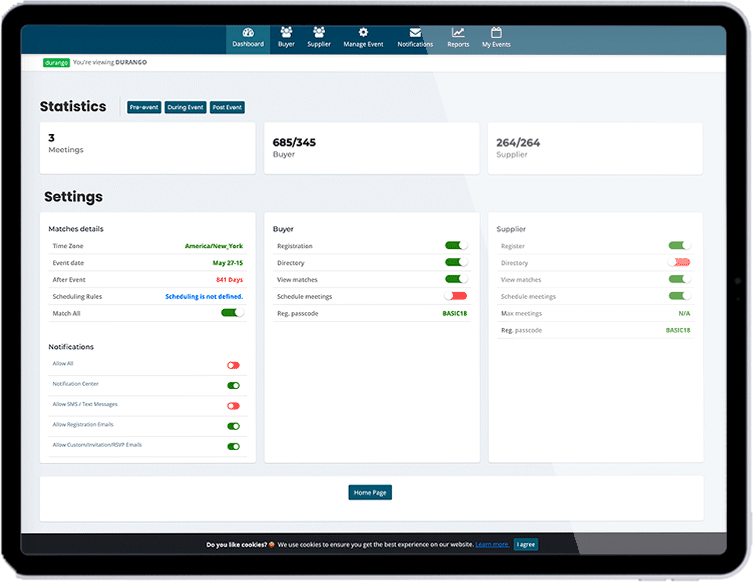Click the 264/264 Supplier statistics card
754x582 pixels.
[595, 148]
